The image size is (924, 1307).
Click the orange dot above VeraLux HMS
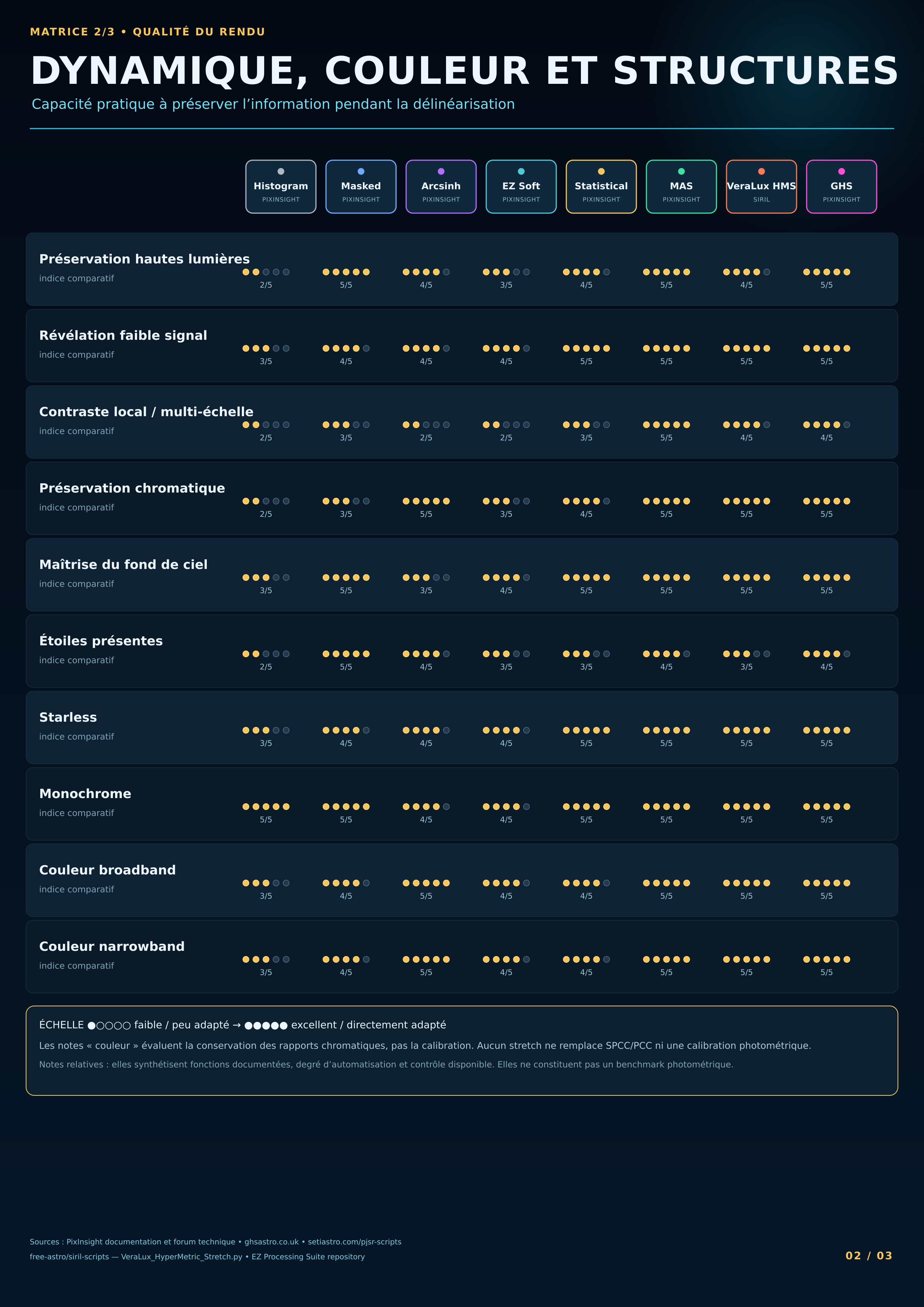point(761,171)
